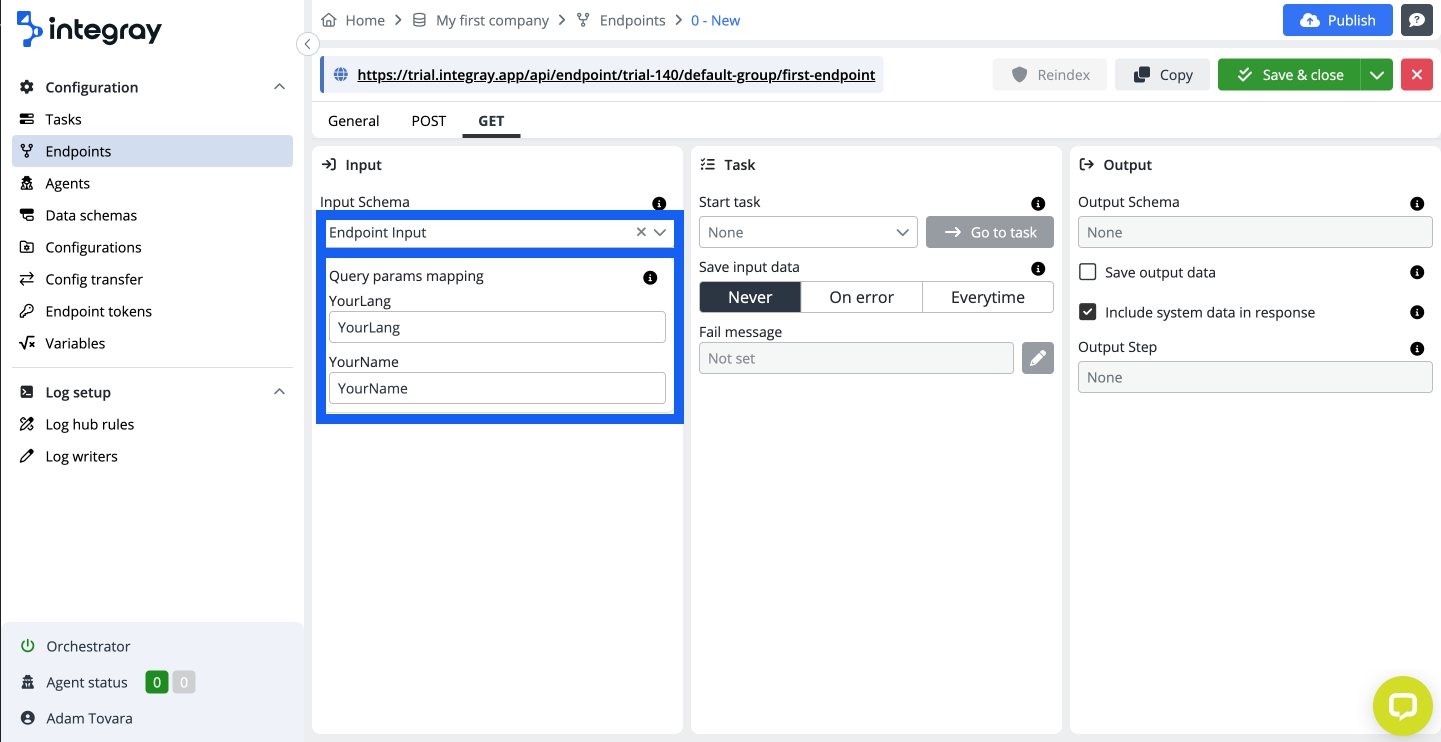Screen dimensions: 1441x742
Task: Switch to the POST tab
Action: 428,121
